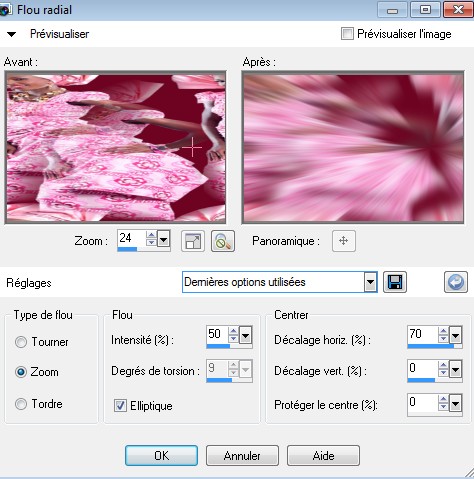Screen dimensions: 474x479
Task: Increase Zoom value with up arrow
Action: pyautogui.click(x=151, y=235)
